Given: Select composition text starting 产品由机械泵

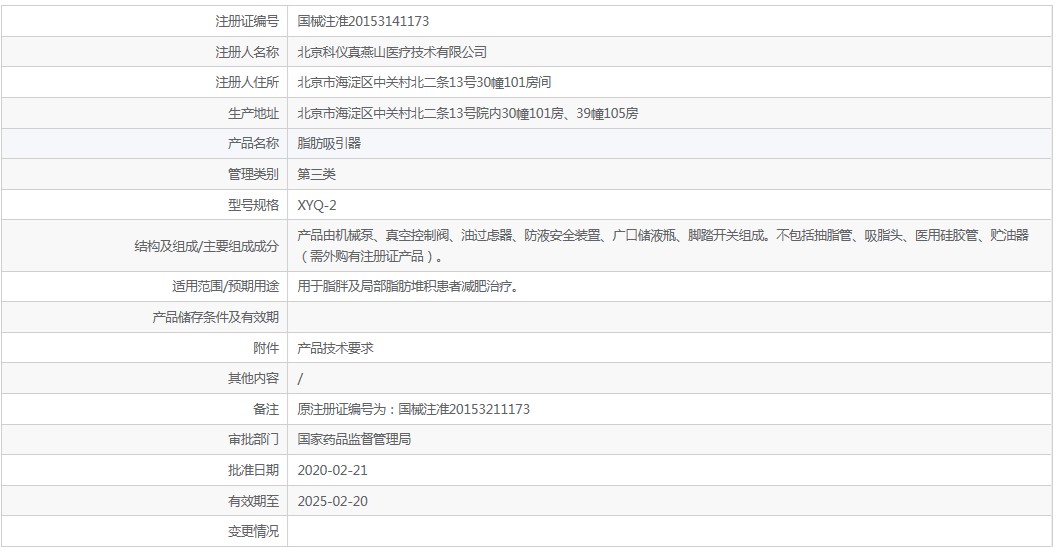Looking at the screenshot, I should click(664, 246).
